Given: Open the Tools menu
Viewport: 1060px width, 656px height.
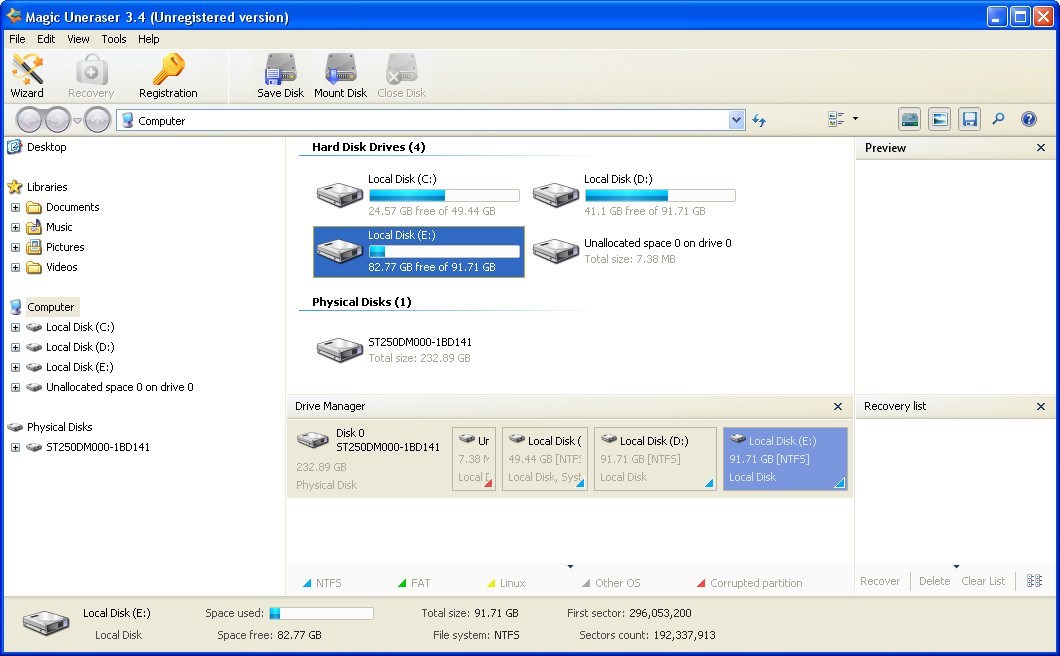Looking at the screenshot, I should click(x=113, y=39).
